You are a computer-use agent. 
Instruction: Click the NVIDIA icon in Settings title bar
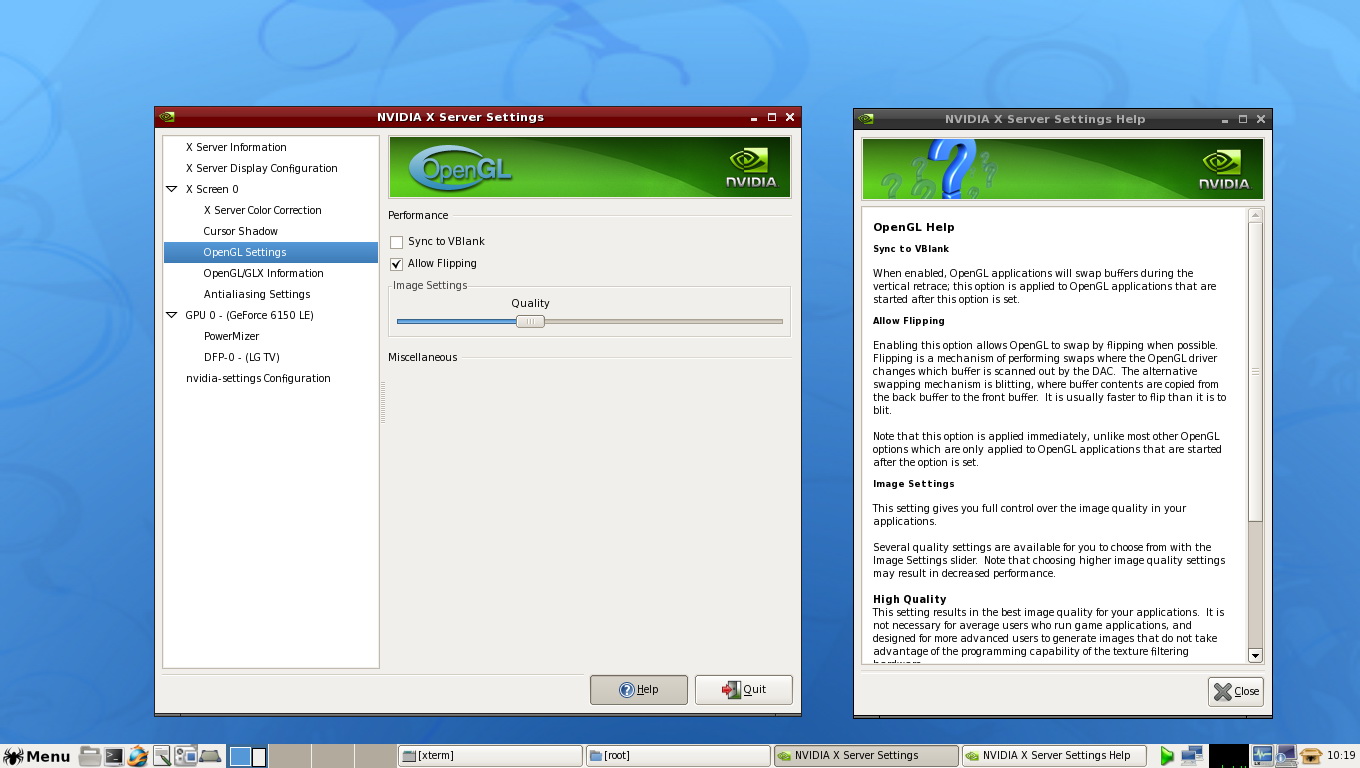[167, 117]
